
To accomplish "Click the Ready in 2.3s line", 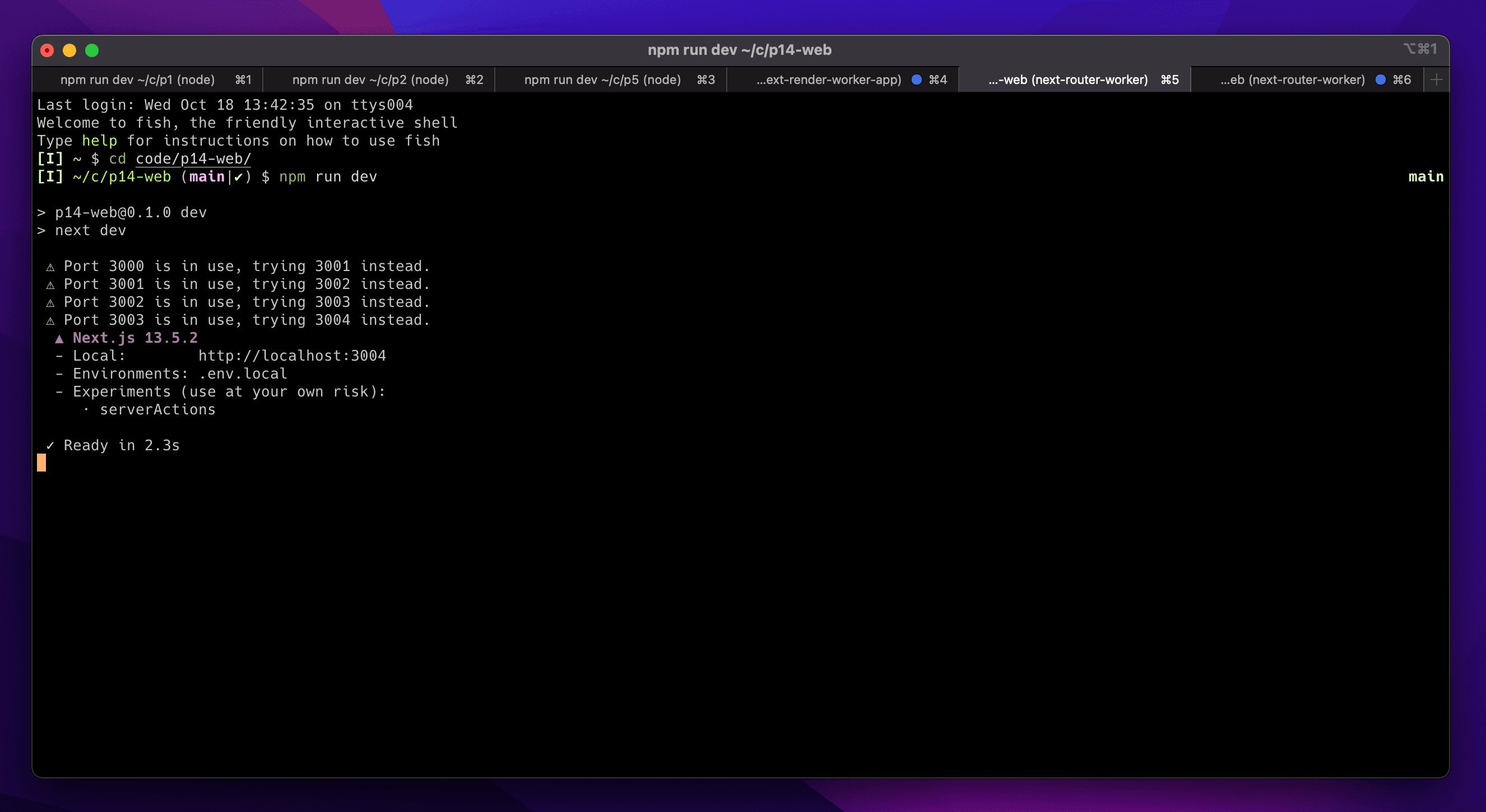I will click(113, 445).
